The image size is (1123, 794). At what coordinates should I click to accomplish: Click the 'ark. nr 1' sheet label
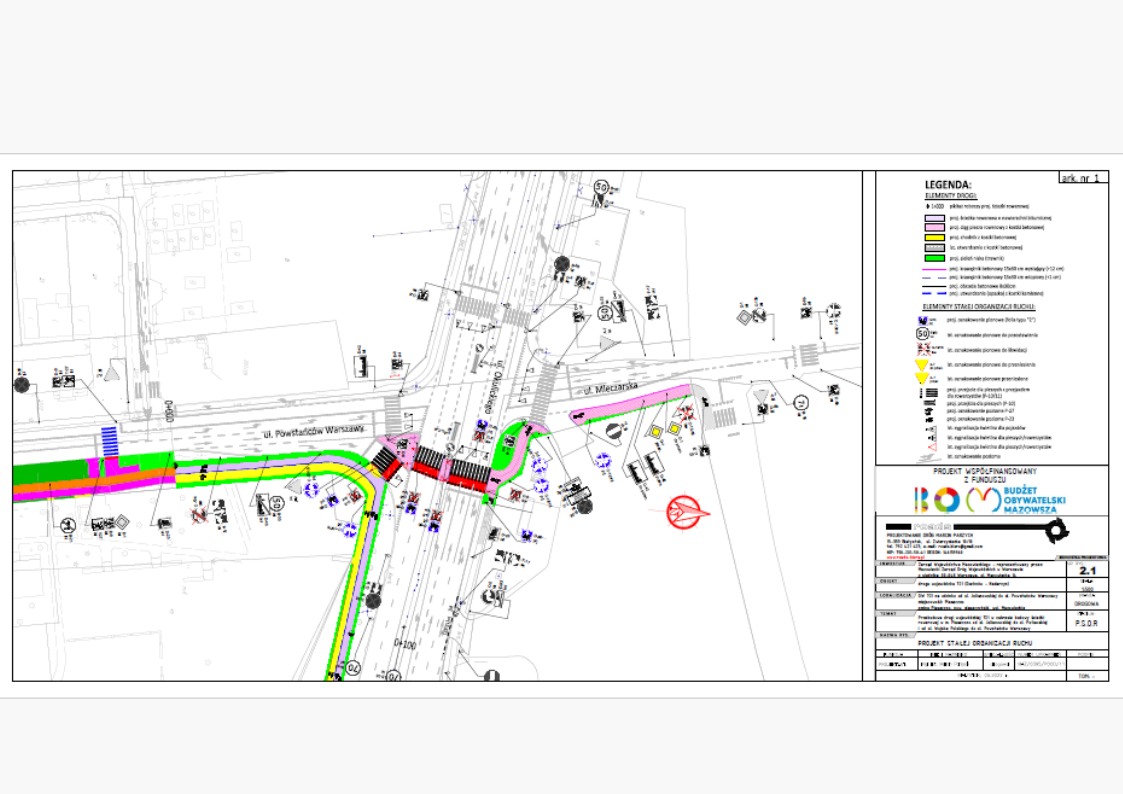(x=1083, y=178)
